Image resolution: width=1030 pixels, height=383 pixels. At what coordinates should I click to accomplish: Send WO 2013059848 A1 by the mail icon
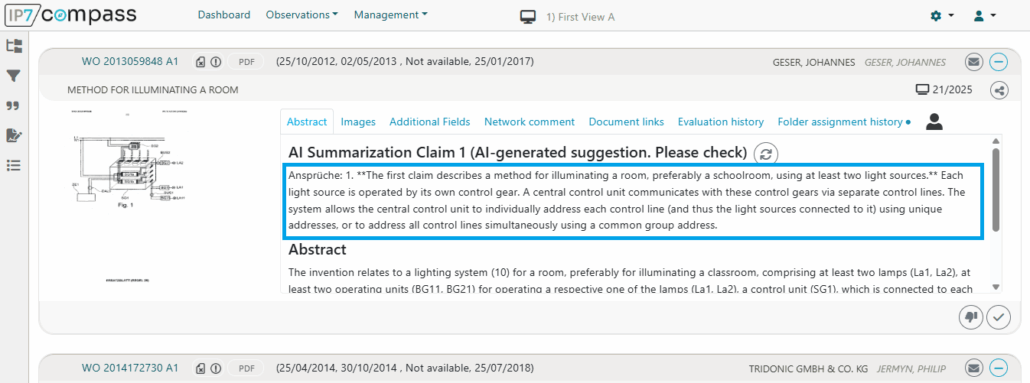click(x=974, y=62)
